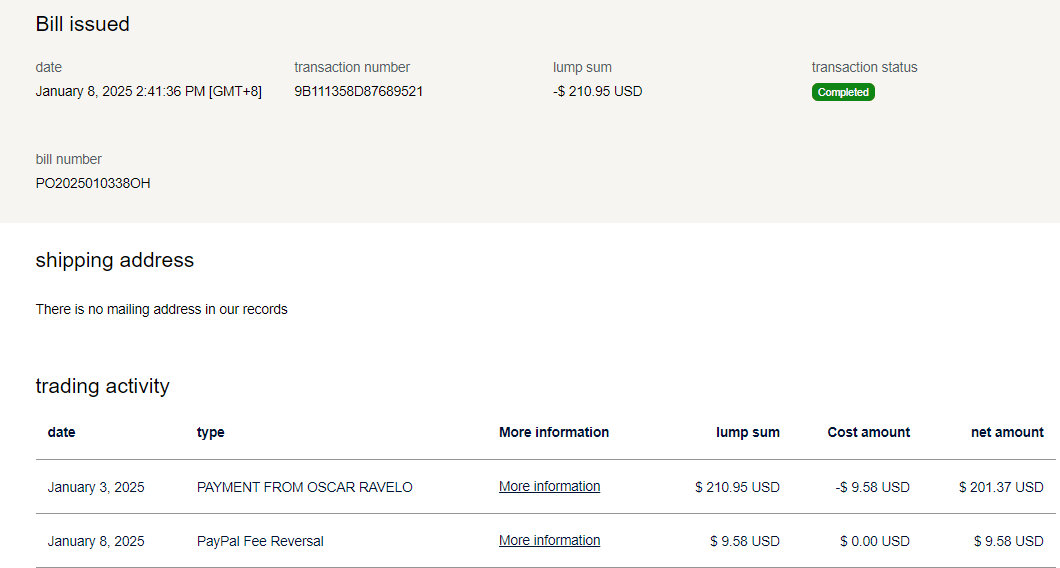Screen dimensions: 1060x568
Task: Click the 'Bill issued' heading
Action: point(82,24)
